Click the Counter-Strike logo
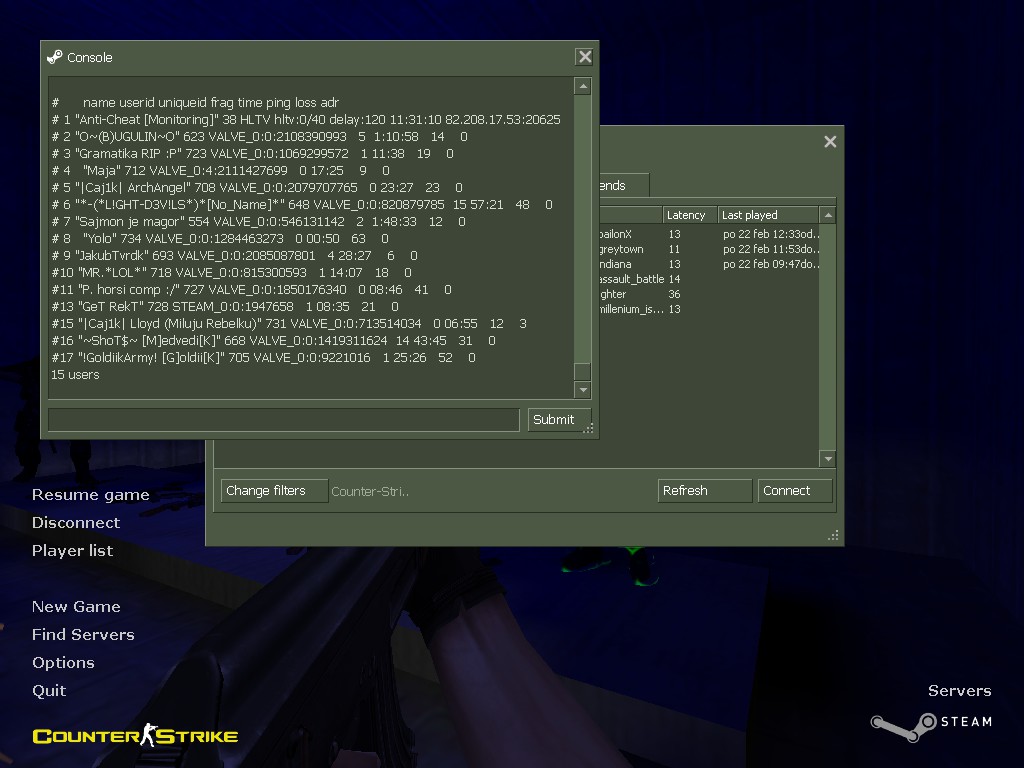The image size is (1024, 768). click(135, 735)
